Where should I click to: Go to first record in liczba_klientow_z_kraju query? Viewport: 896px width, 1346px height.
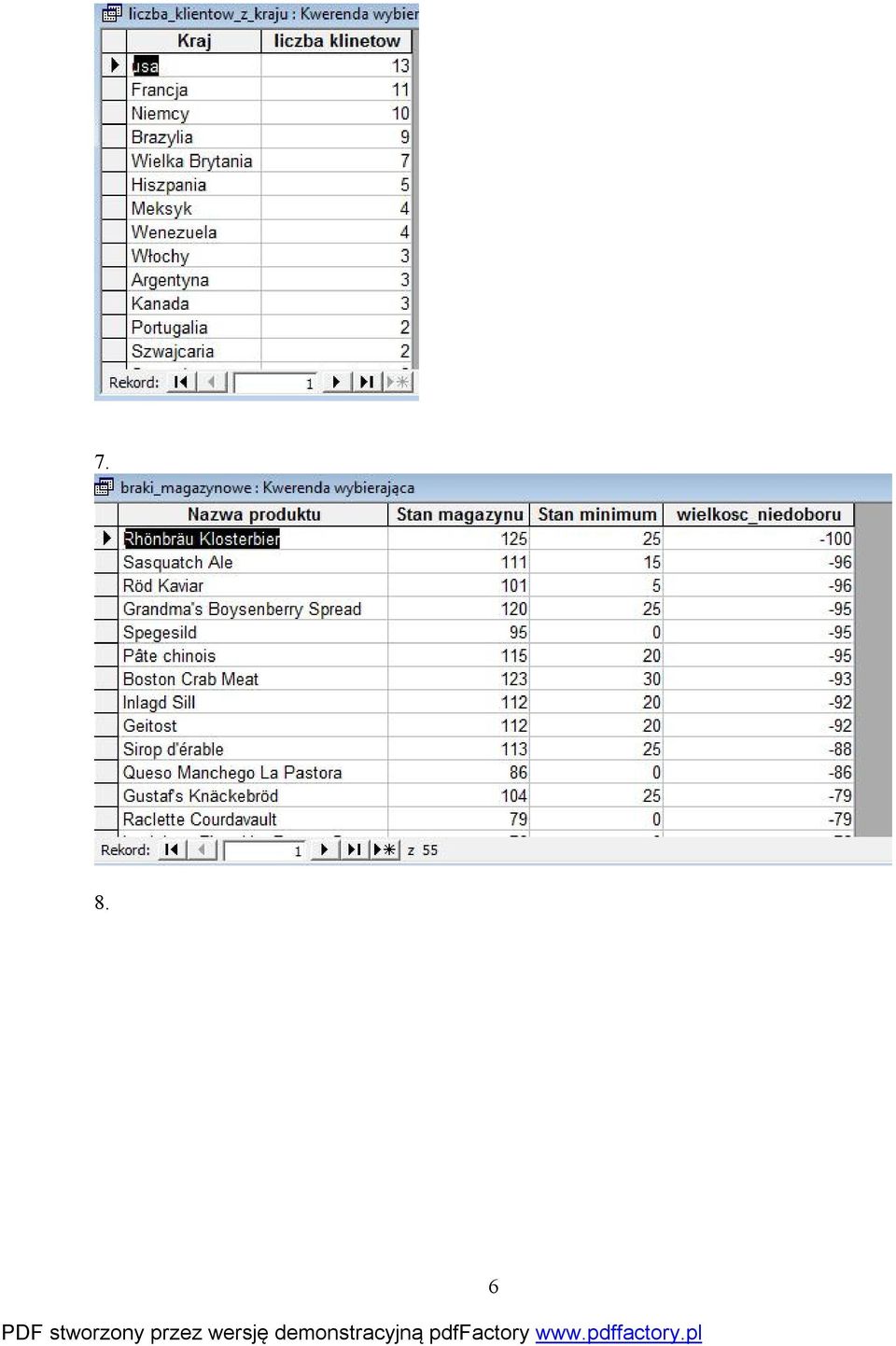pos(181,382)
